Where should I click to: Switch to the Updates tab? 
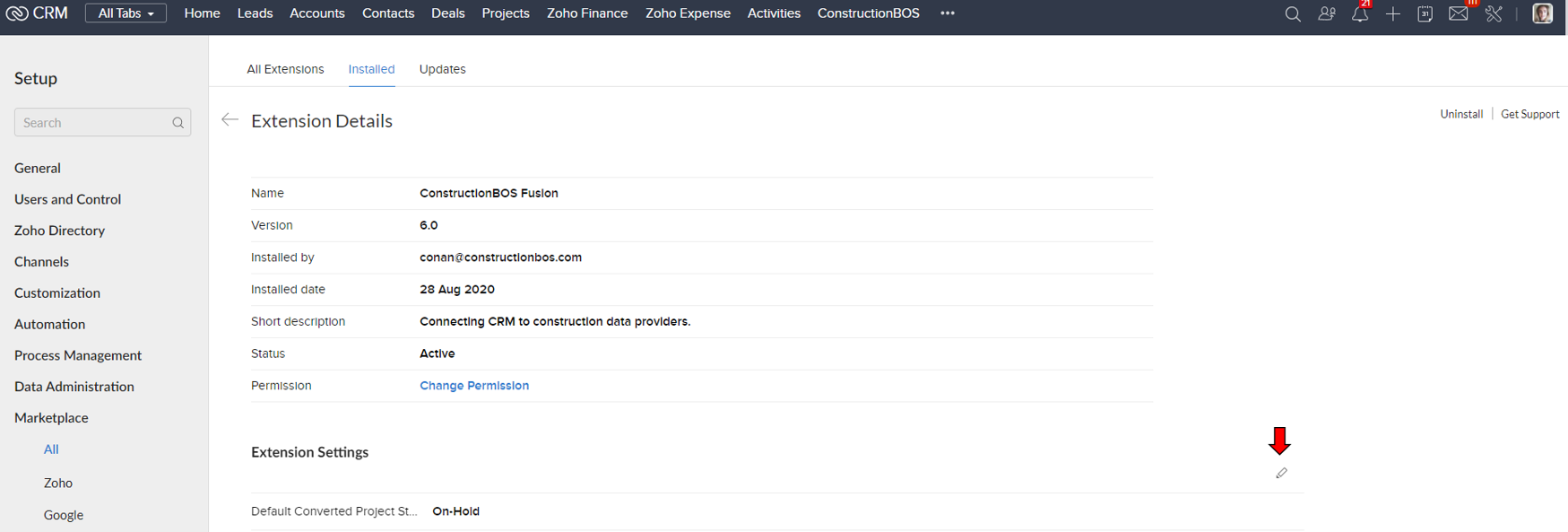click(442, 69)
